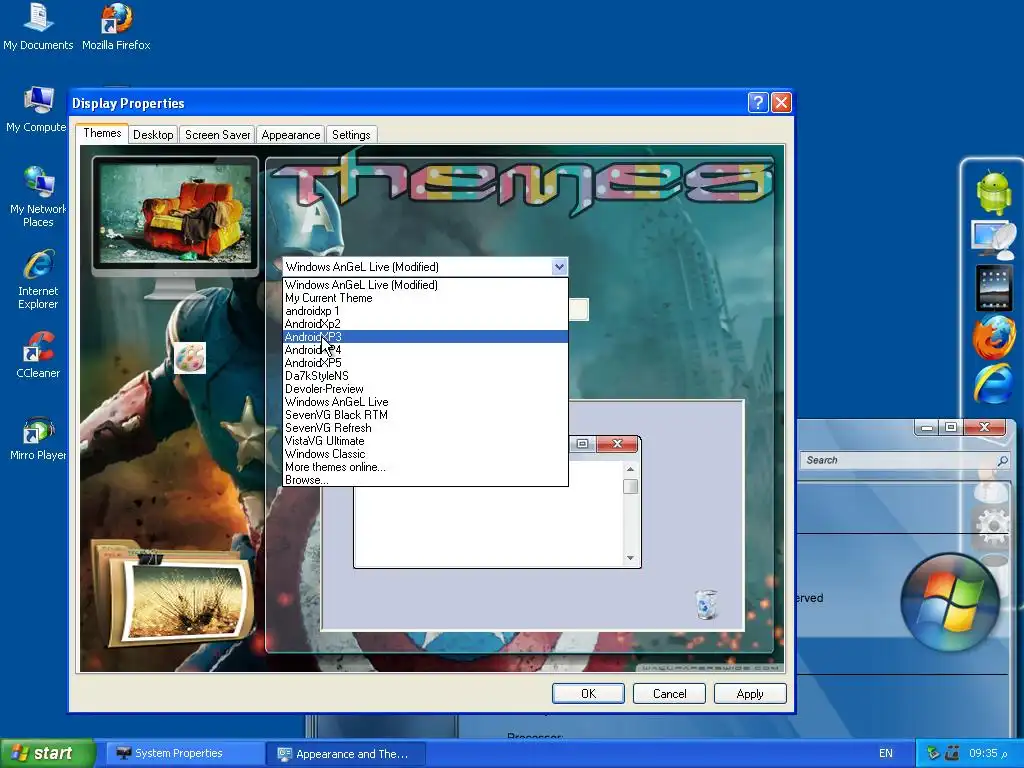Screen dimensions: 1024x768
Task: Select Devoler-Preview theme
Action: point(425,389)
